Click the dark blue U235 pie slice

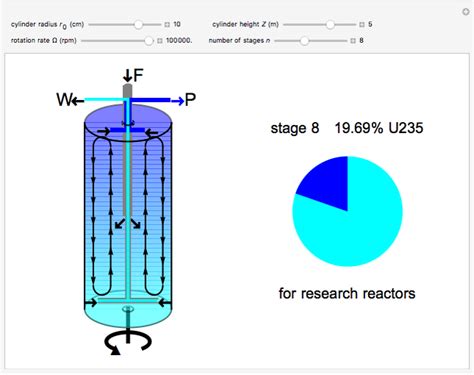(x=328, y=185)
